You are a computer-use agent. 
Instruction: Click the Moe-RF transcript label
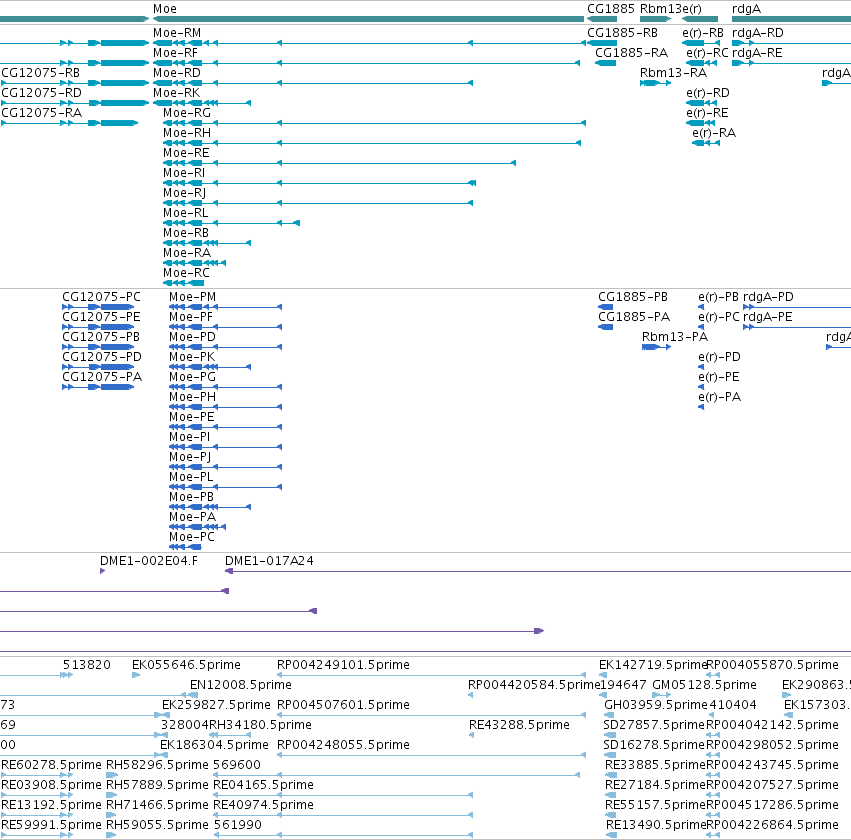(x=175, y=53)
